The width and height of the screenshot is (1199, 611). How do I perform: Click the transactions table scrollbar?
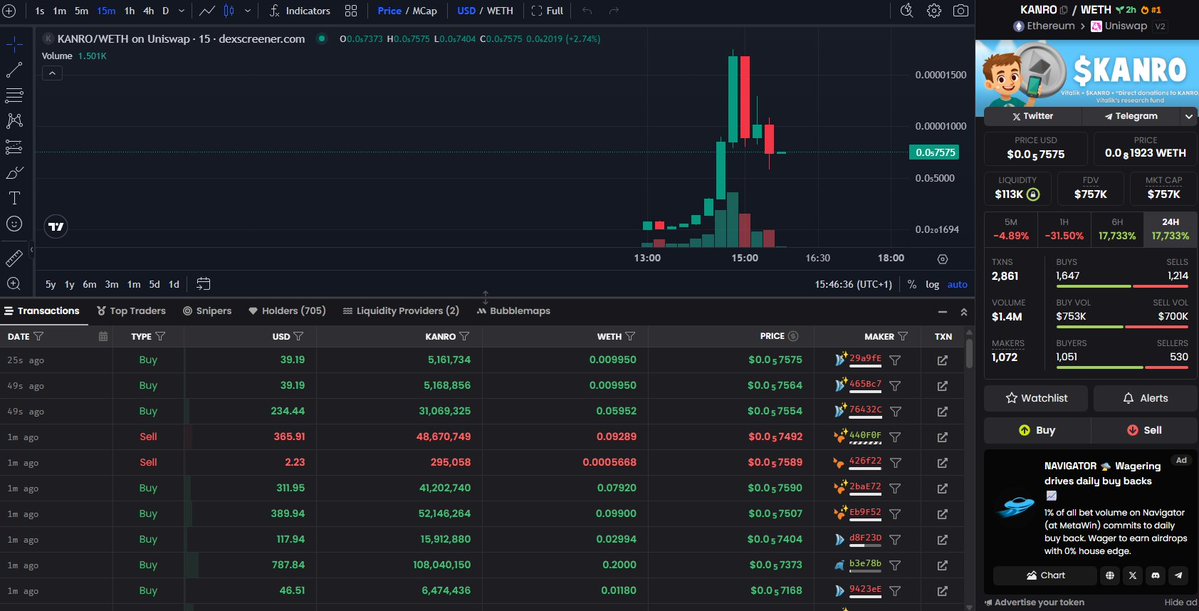tap(969, 354)
